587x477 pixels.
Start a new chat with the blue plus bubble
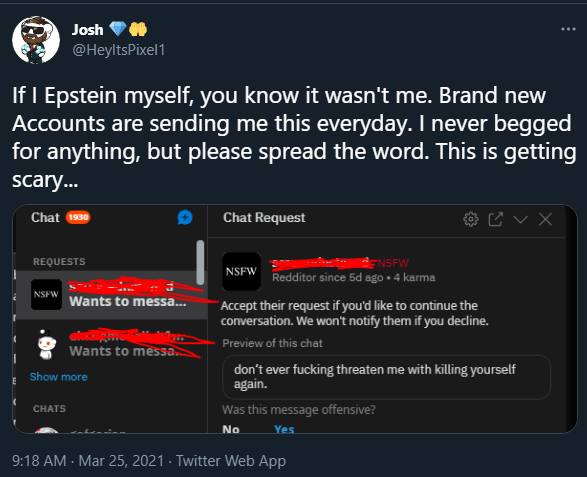[x=185, y=218]
